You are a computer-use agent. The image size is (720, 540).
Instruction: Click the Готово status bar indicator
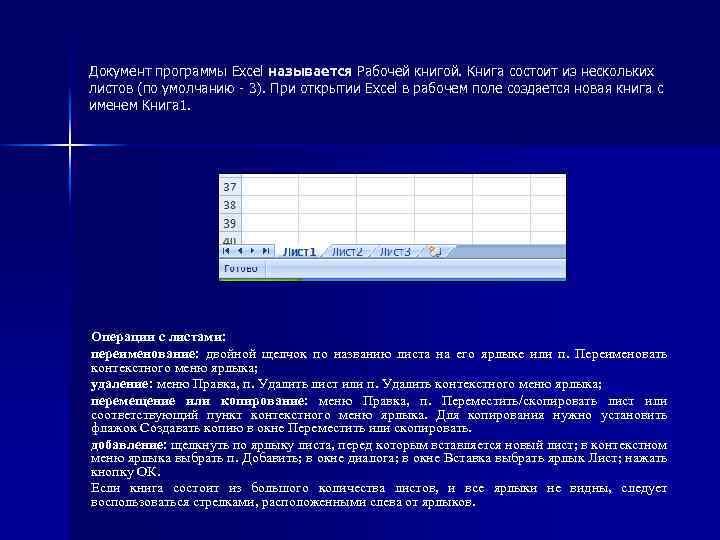[241, 268]
